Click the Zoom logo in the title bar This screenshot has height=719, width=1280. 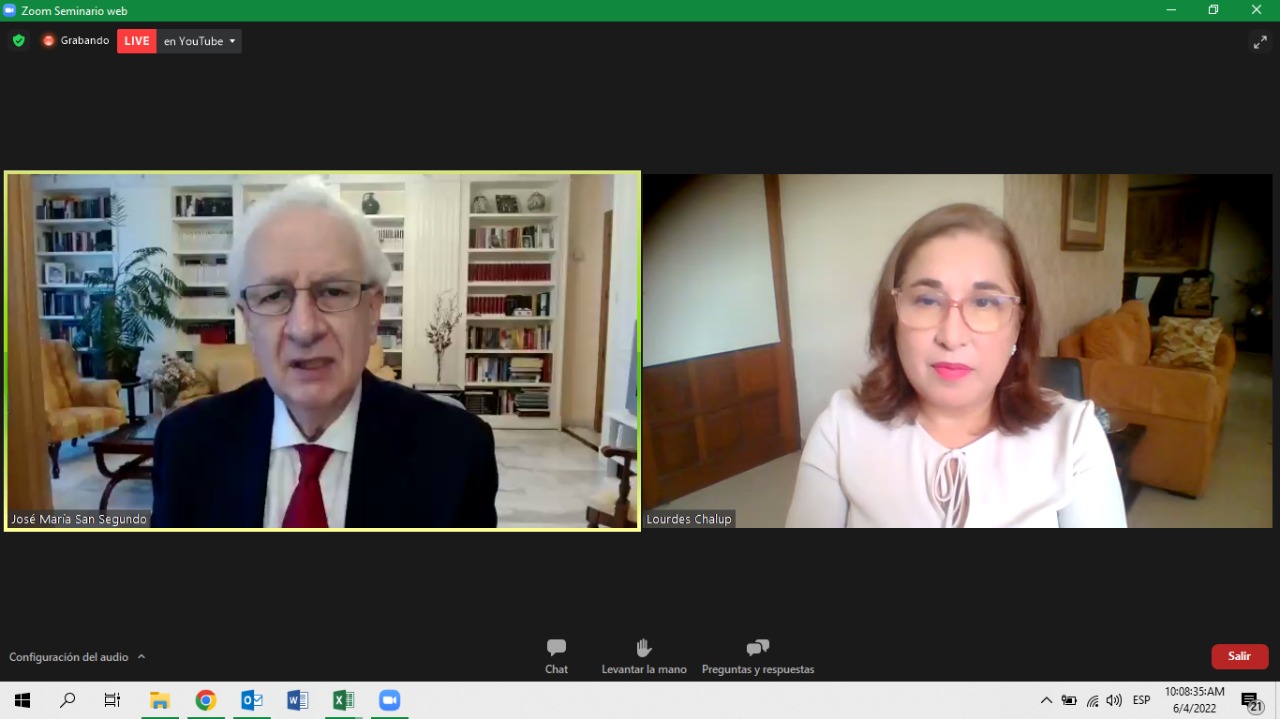(10, 10)
